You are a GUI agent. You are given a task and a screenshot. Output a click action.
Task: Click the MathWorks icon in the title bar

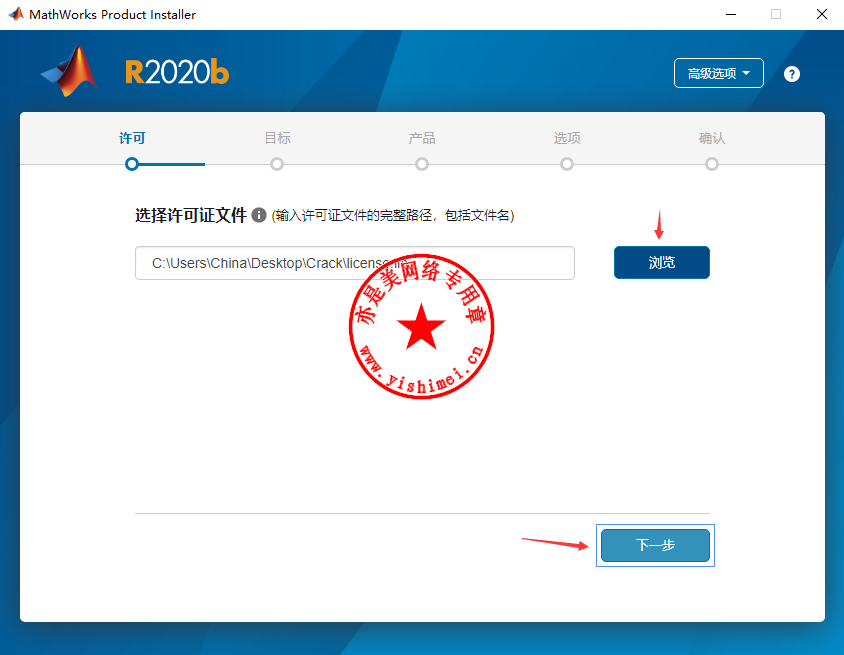point(16,14)
